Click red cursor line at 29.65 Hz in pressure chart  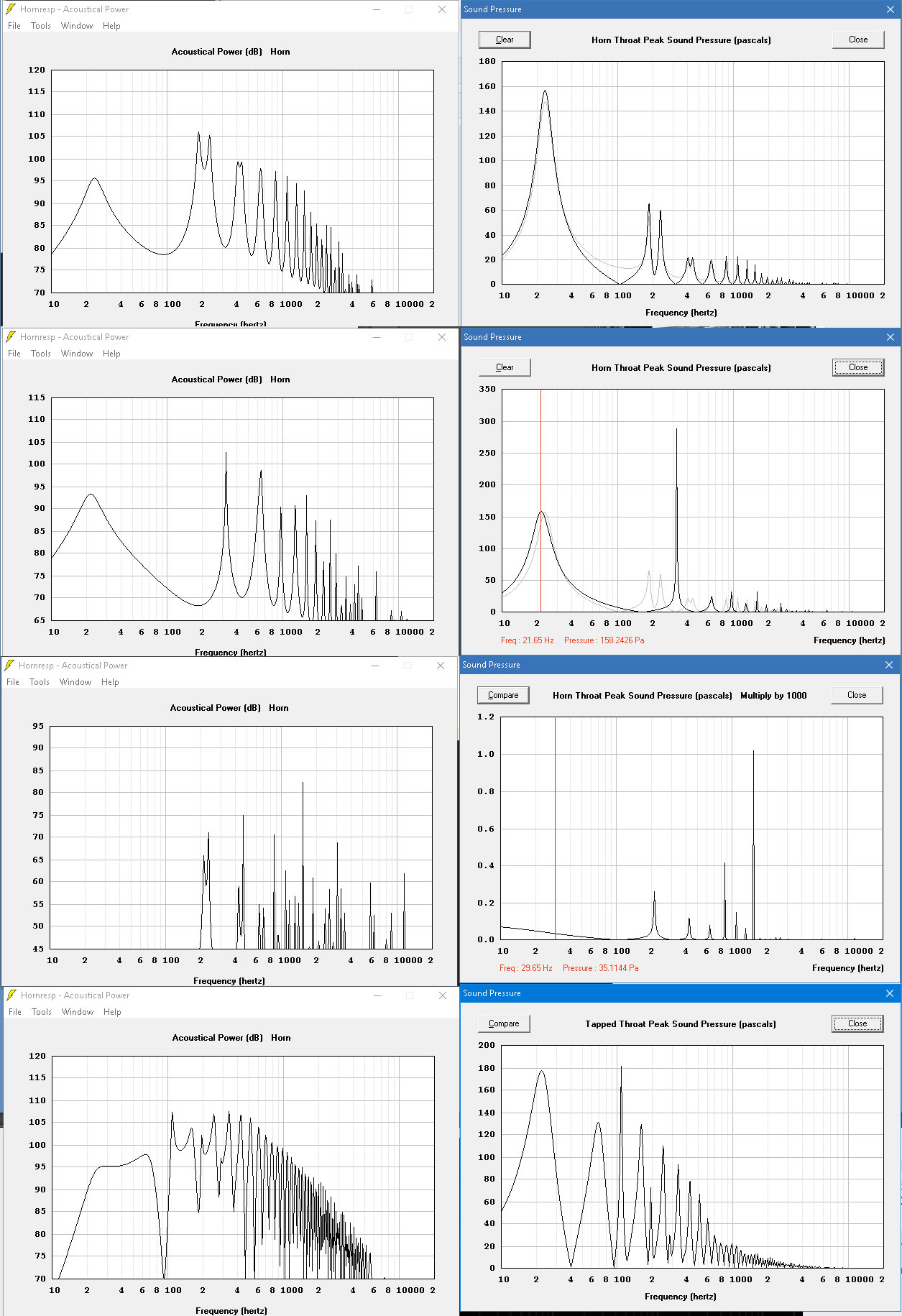(x=555, y=828)
